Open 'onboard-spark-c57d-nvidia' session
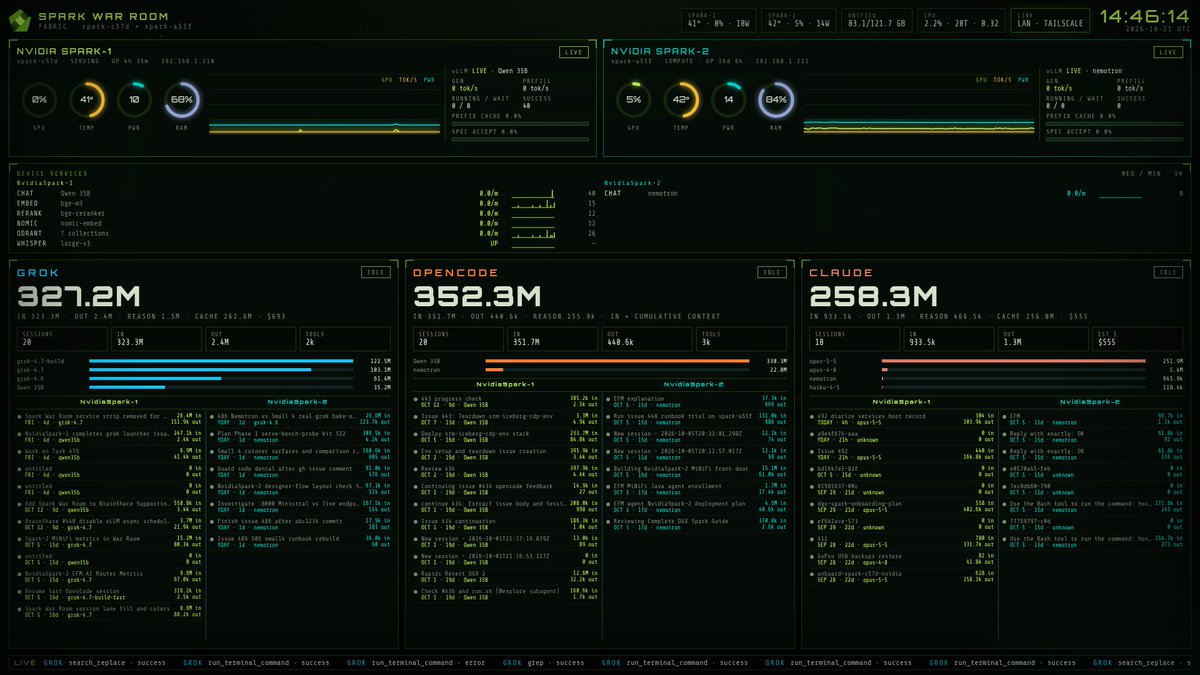The width and height of the screenshot is (1200, 675). tap(900, 576)
